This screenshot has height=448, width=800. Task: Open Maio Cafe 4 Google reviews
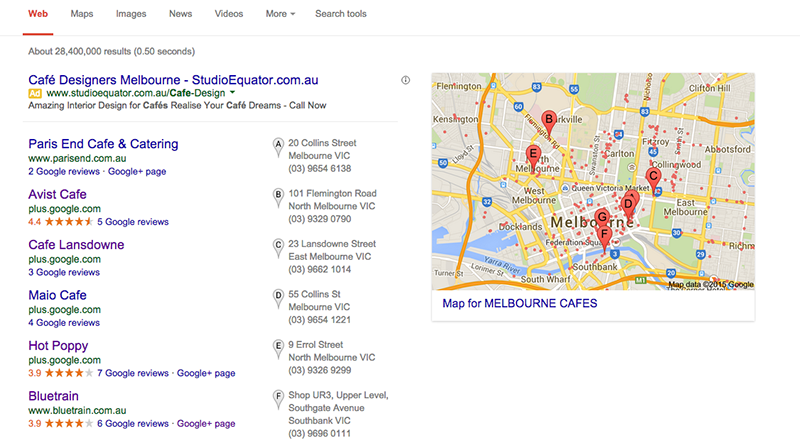[64, 323]
